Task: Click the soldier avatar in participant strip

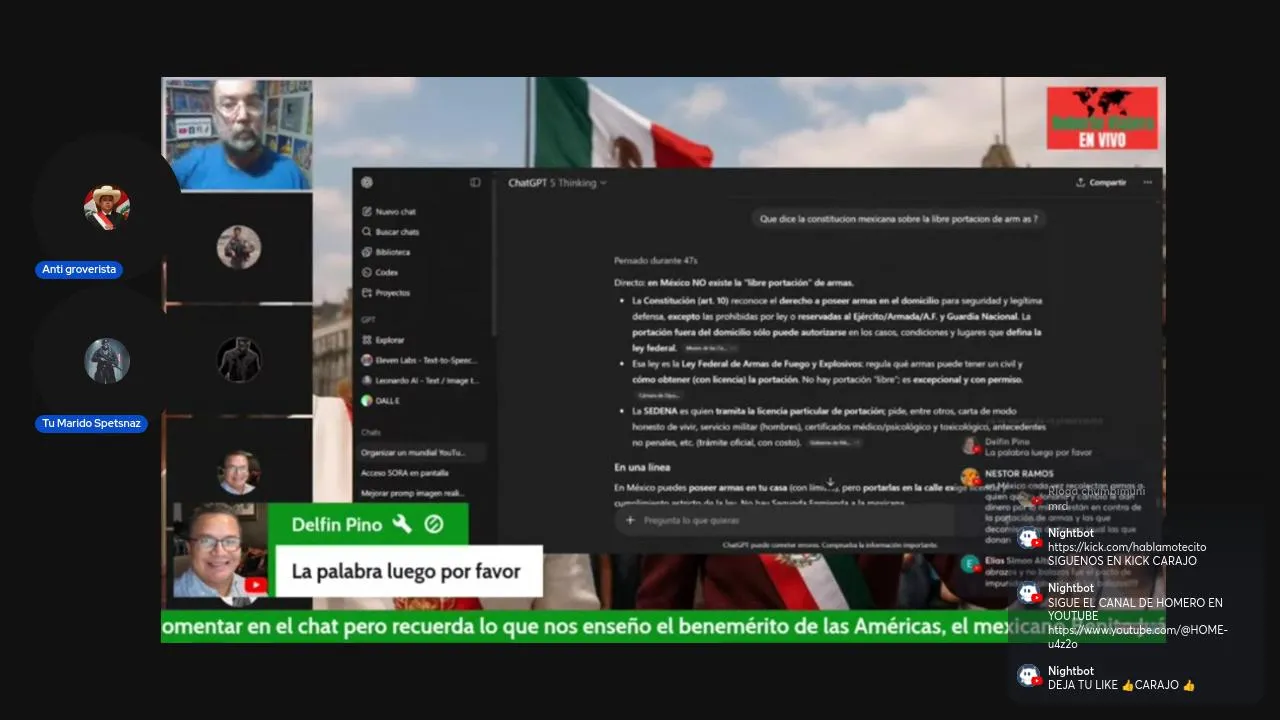Action: (x=239, y=247)
